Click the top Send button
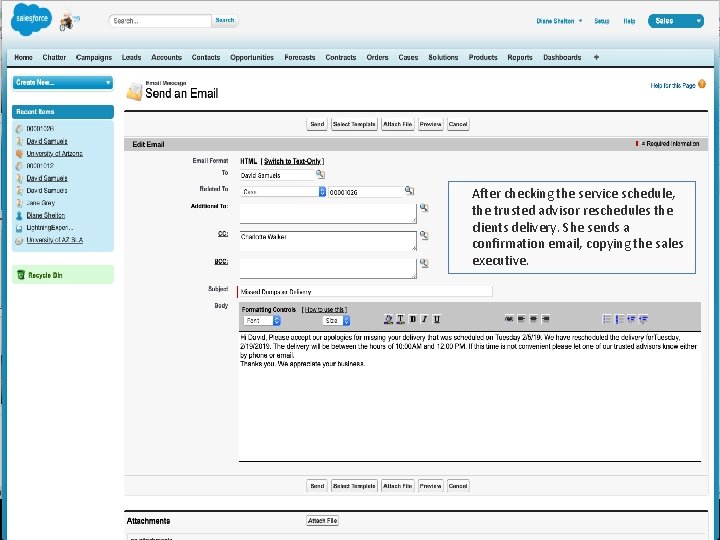The height and width of the screenshot is (540, 720). (x=317, y=124)
